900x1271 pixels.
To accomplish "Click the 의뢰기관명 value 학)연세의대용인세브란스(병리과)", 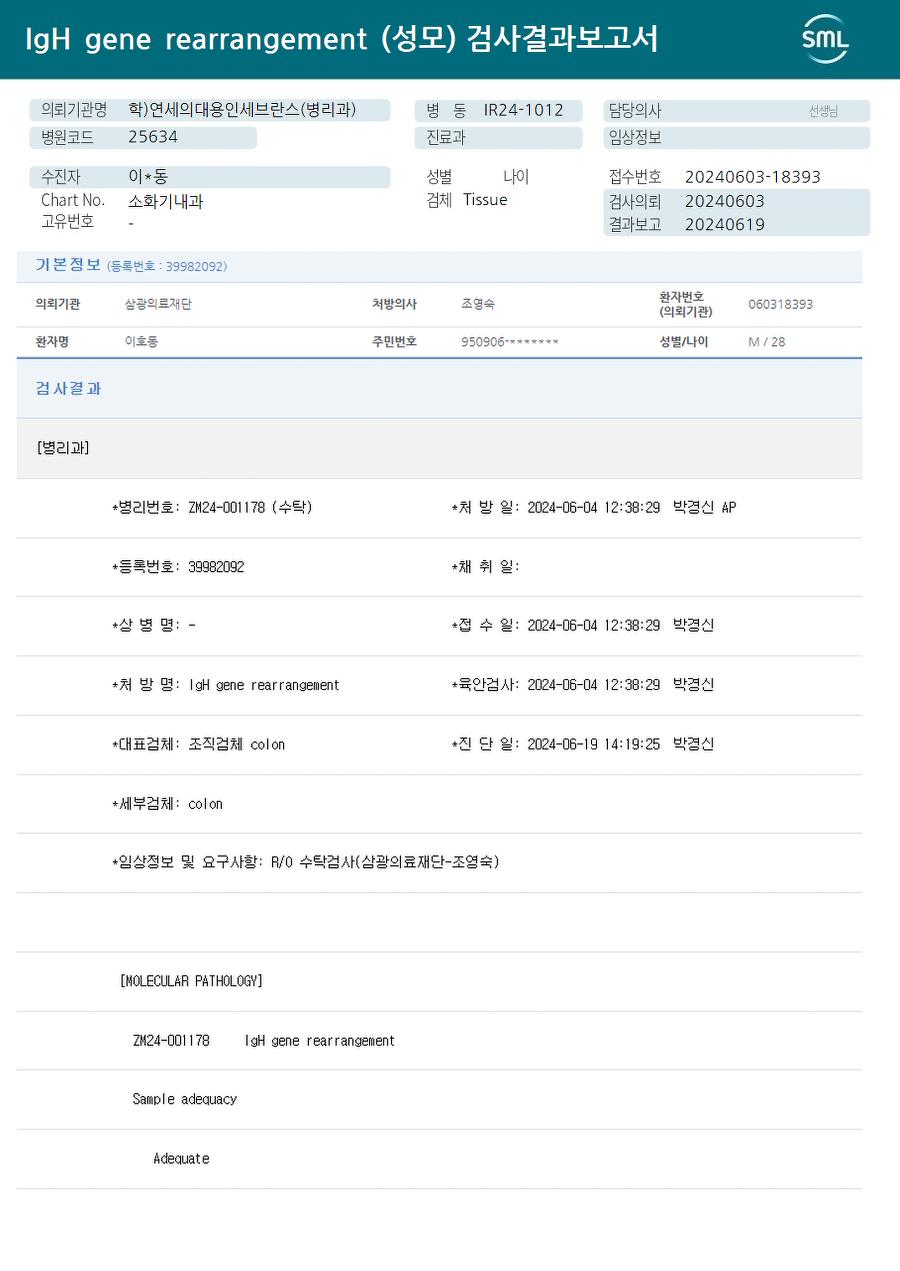I will click(242, 110).
